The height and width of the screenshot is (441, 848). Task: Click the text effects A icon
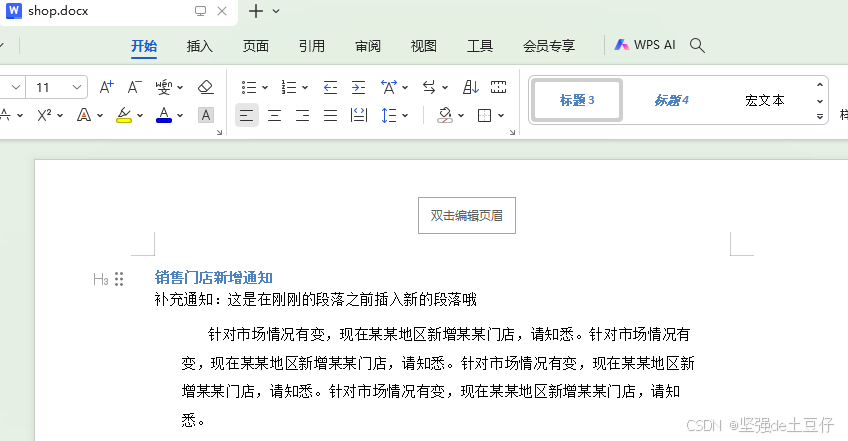point(84,115)
